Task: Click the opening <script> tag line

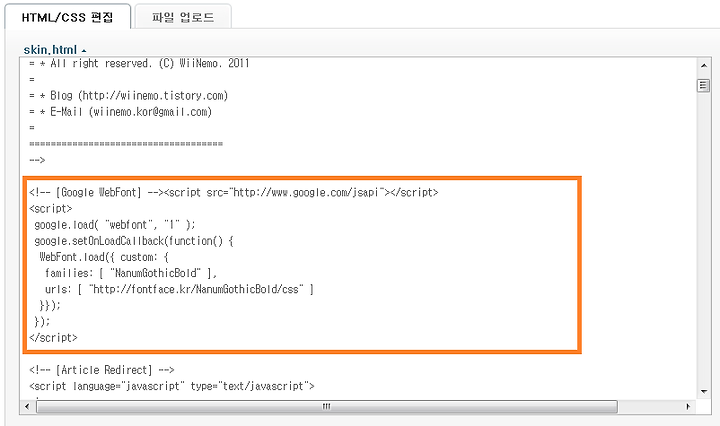Action: click(51, 208)
